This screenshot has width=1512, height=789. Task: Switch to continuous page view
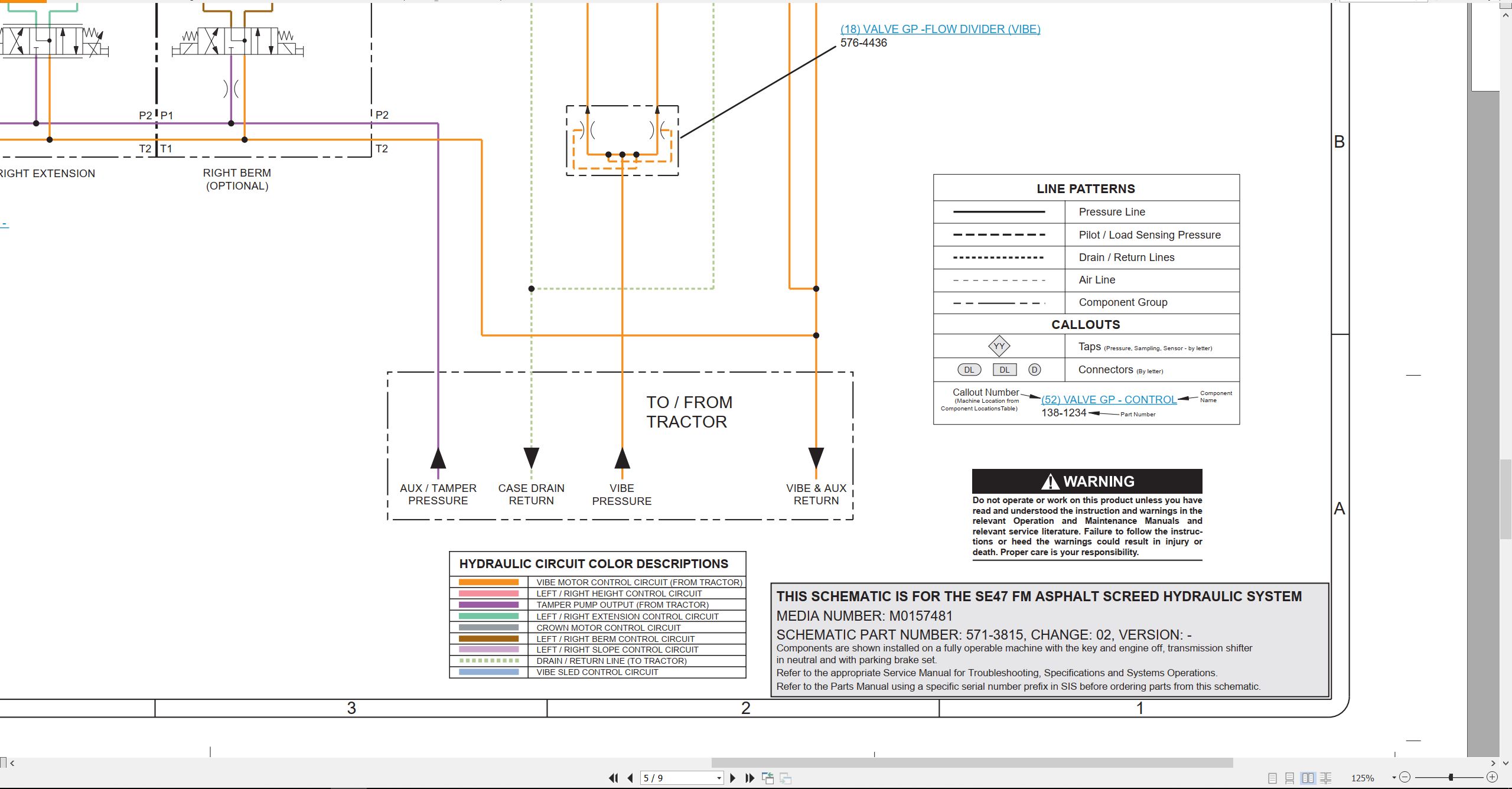click(x=1290, y=778)
